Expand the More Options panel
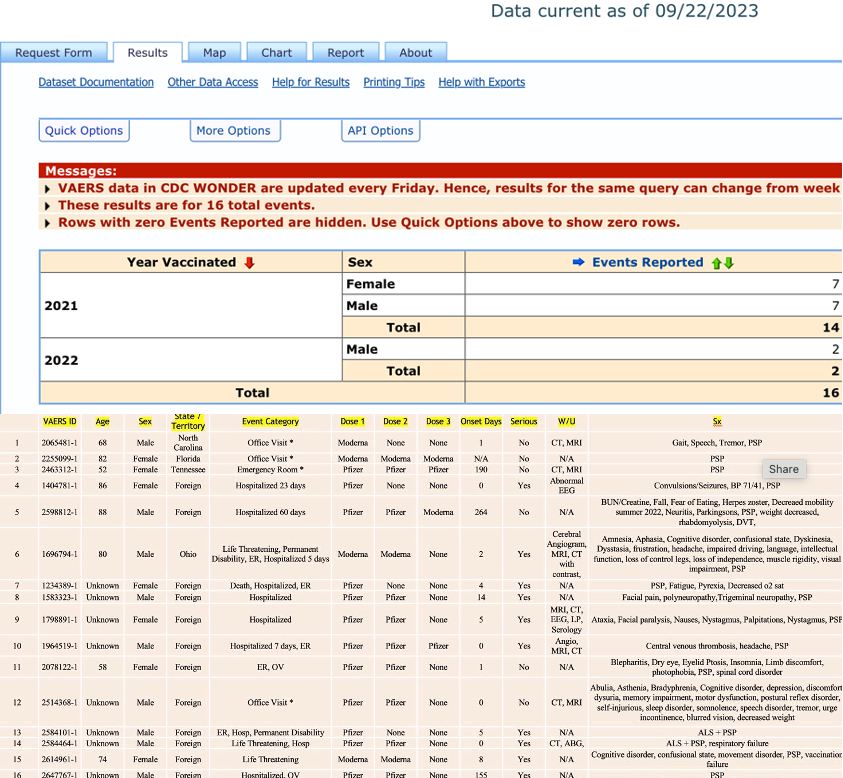This screenshot has height=778, width=843. (233, 131)
